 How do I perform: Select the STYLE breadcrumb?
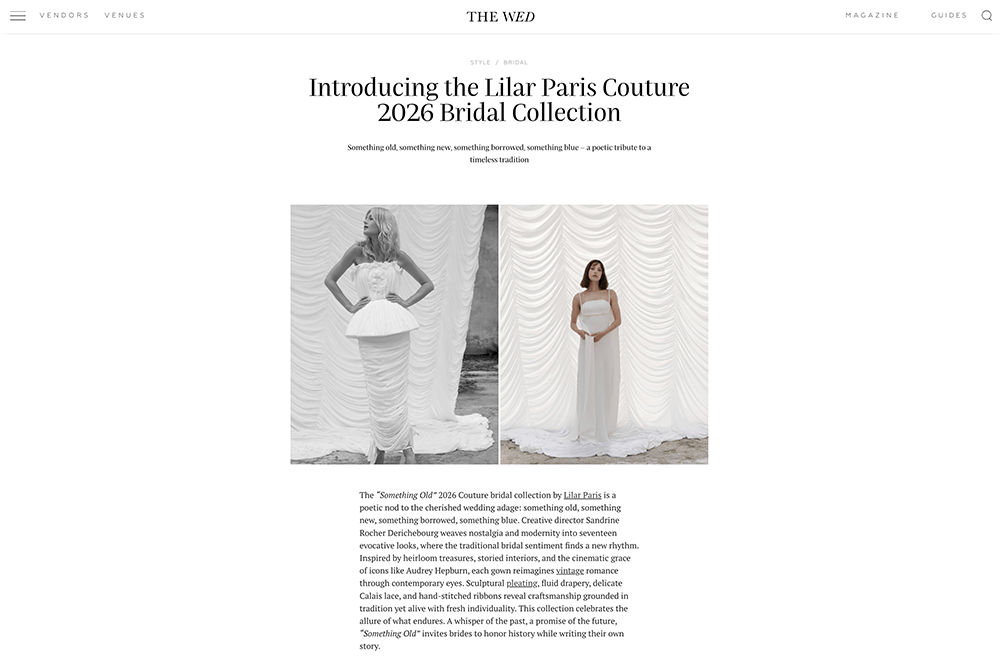480,62
